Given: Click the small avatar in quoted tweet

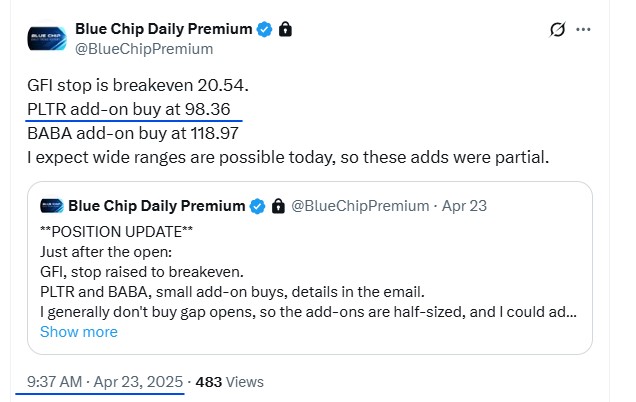Looking at the screenshot, I should click(52, 206).
